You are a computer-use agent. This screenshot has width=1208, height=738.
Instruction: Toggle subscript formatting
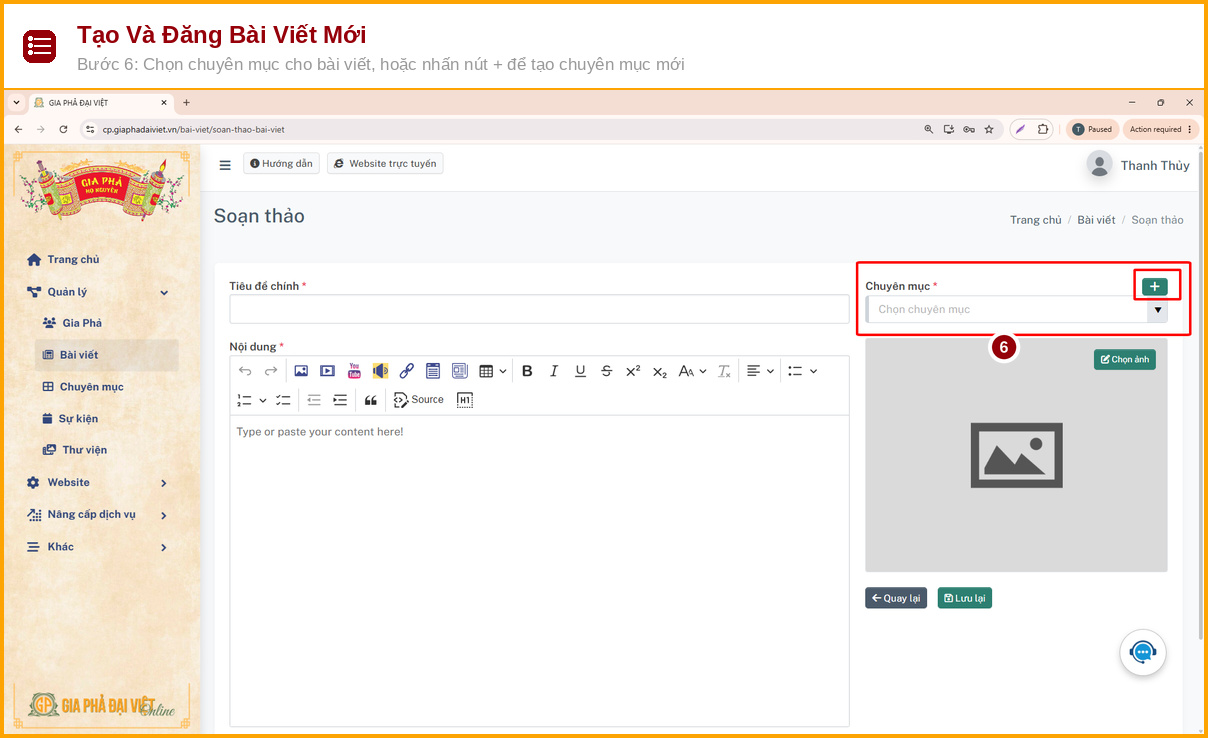pos(659,371)
